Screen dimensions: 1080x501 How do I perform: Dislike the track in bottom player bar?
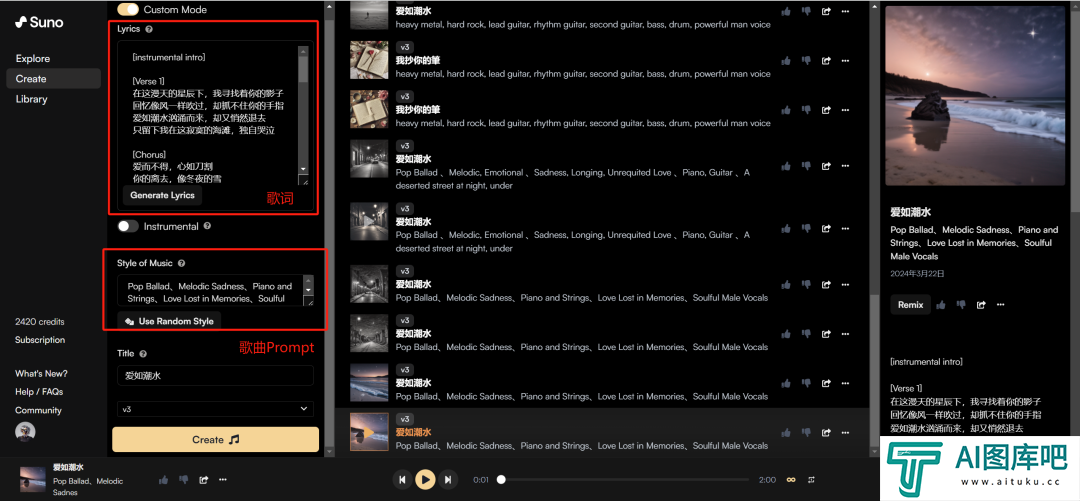[184, 480]
